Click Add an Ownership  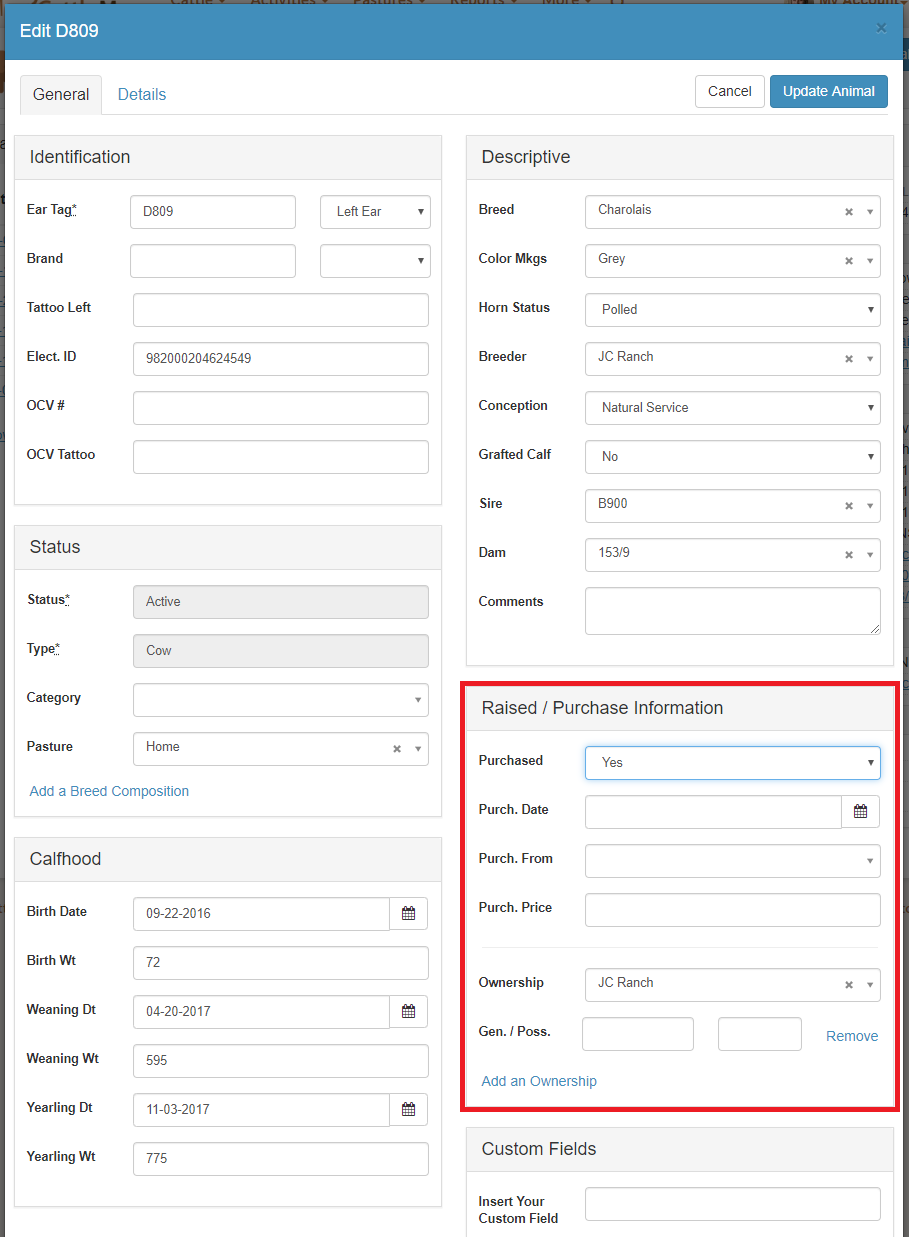click(x=538, y=1081)
